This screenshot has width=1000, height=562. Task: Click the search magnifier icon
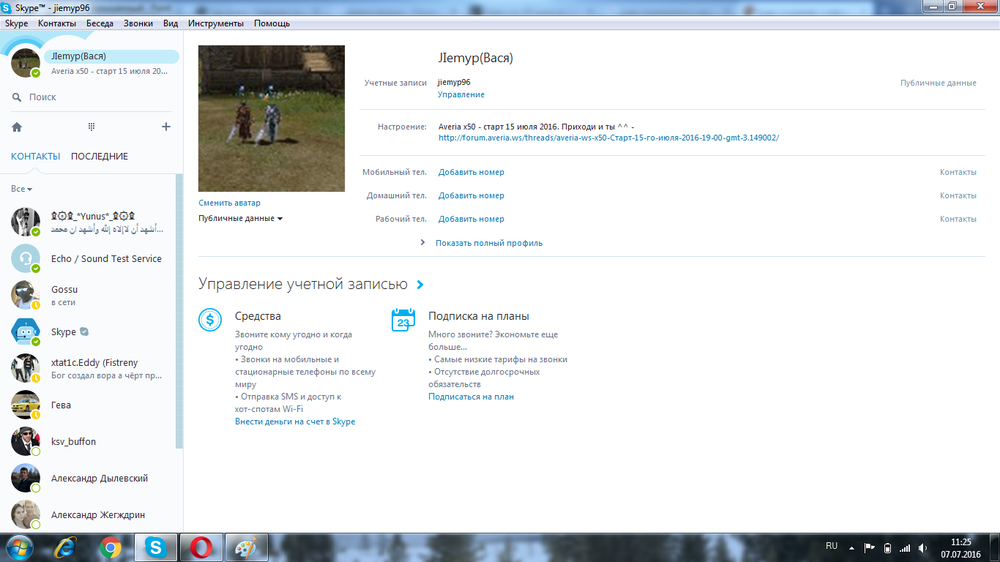[x=17, y=97]
